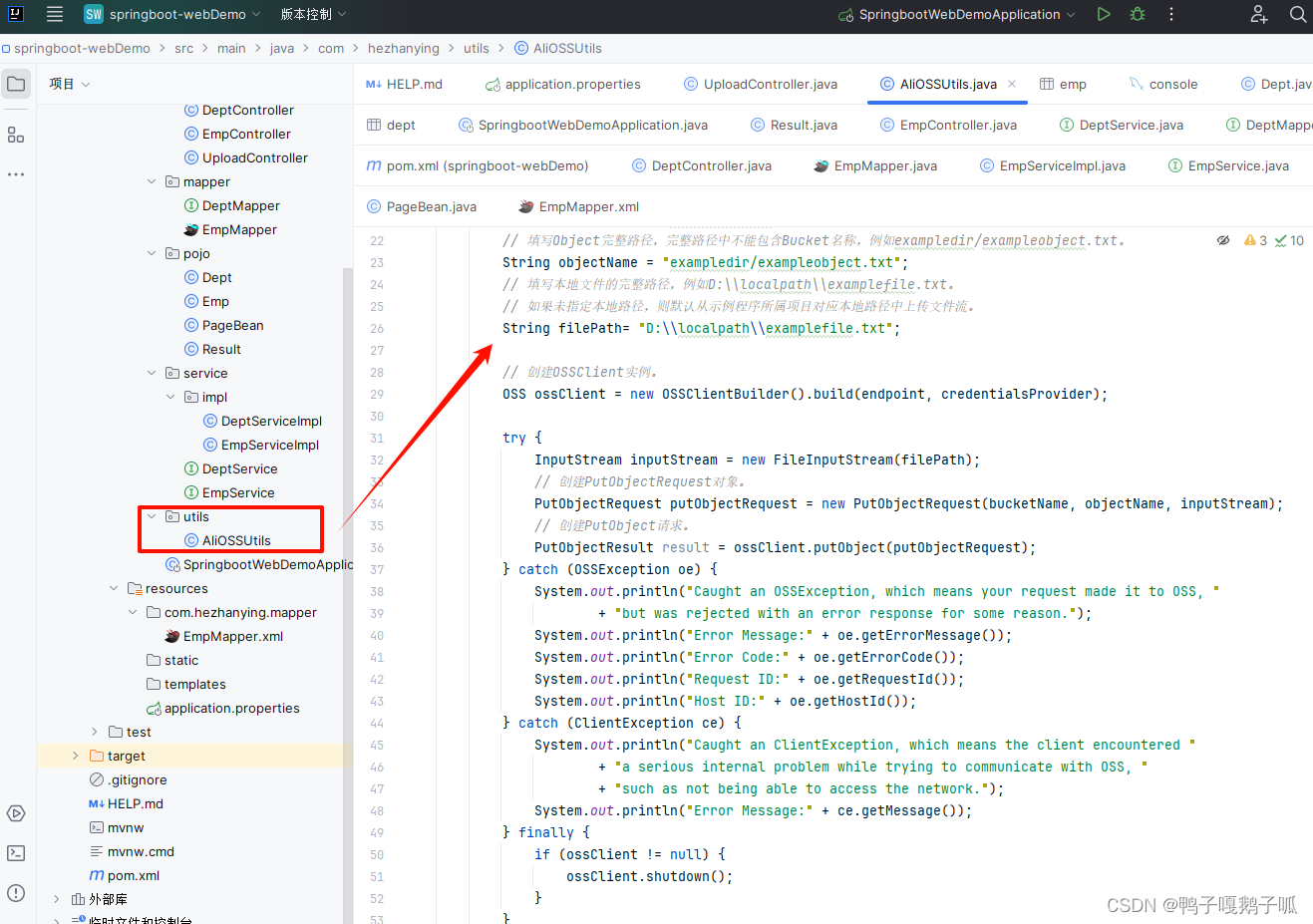This screenshot has height=924, width=1313.
Task: Toggle the Project tool window folder icon
Action: pos(16,84)
